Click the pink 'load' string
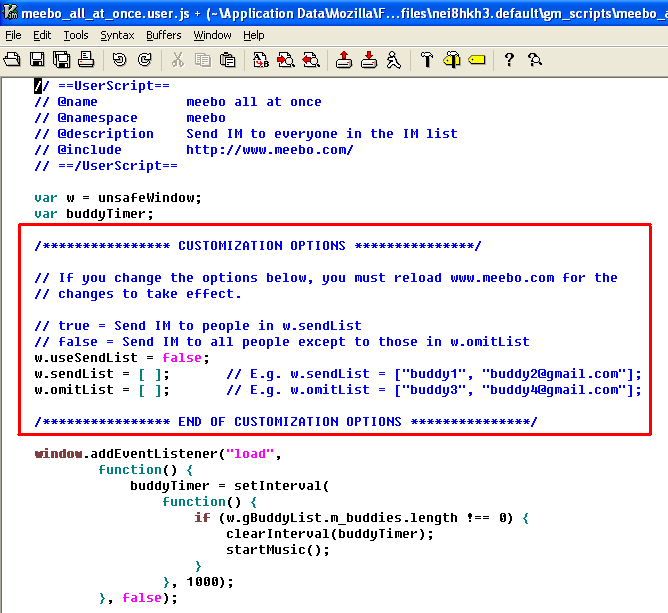668x613 pixels. click(x=250, y=454)
